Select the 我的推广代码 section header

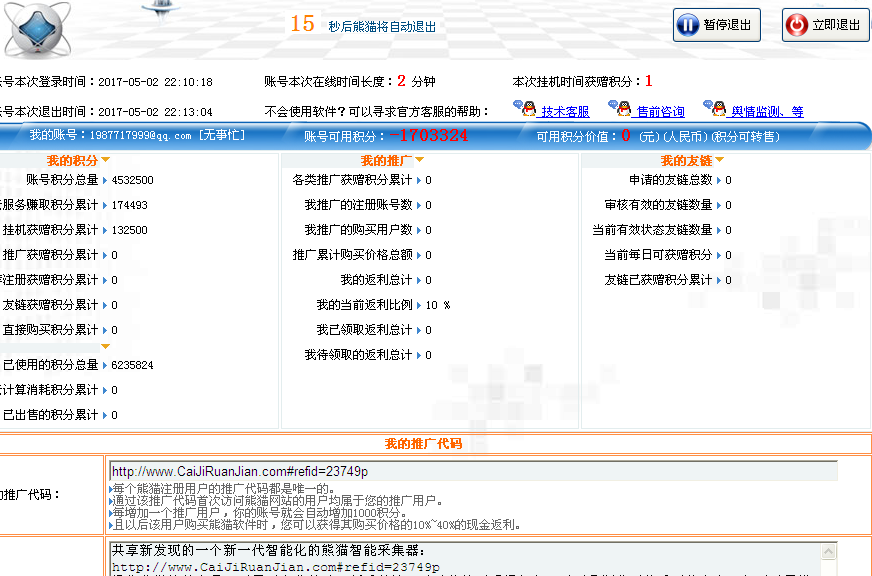423,443
